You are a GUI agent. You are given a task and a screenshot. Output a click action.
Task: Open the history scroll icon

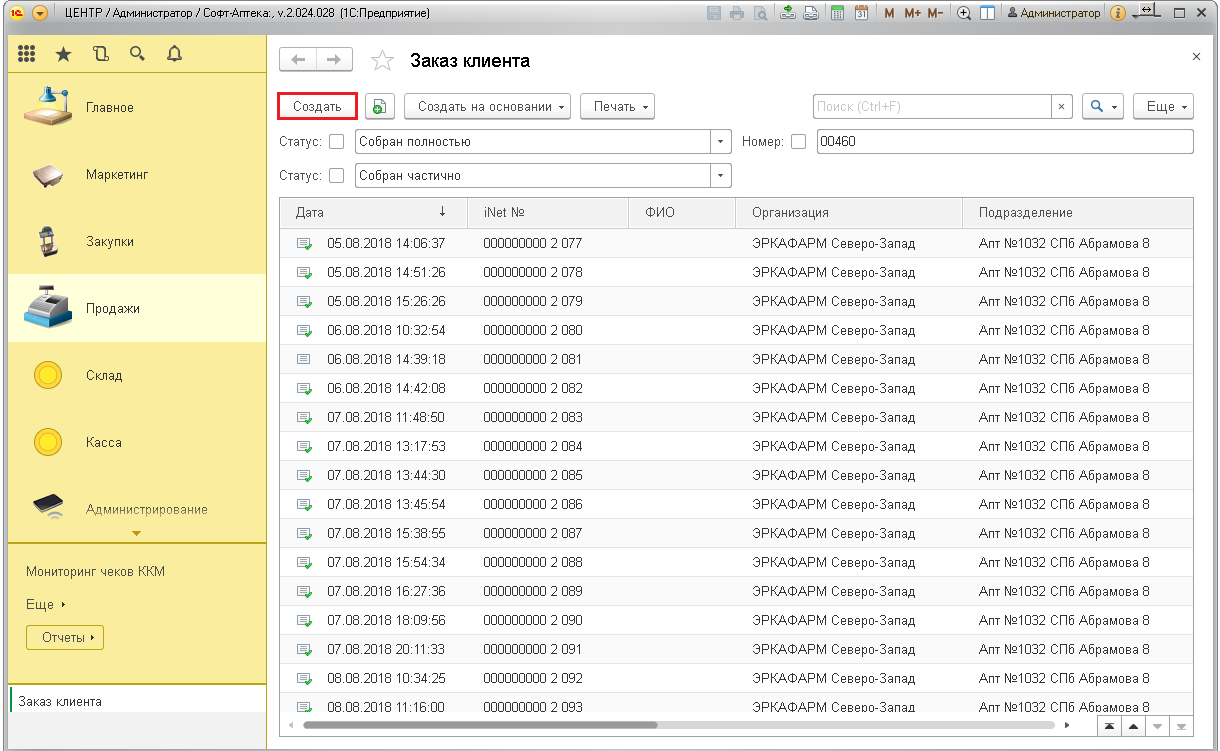click(x=100, y=55)
